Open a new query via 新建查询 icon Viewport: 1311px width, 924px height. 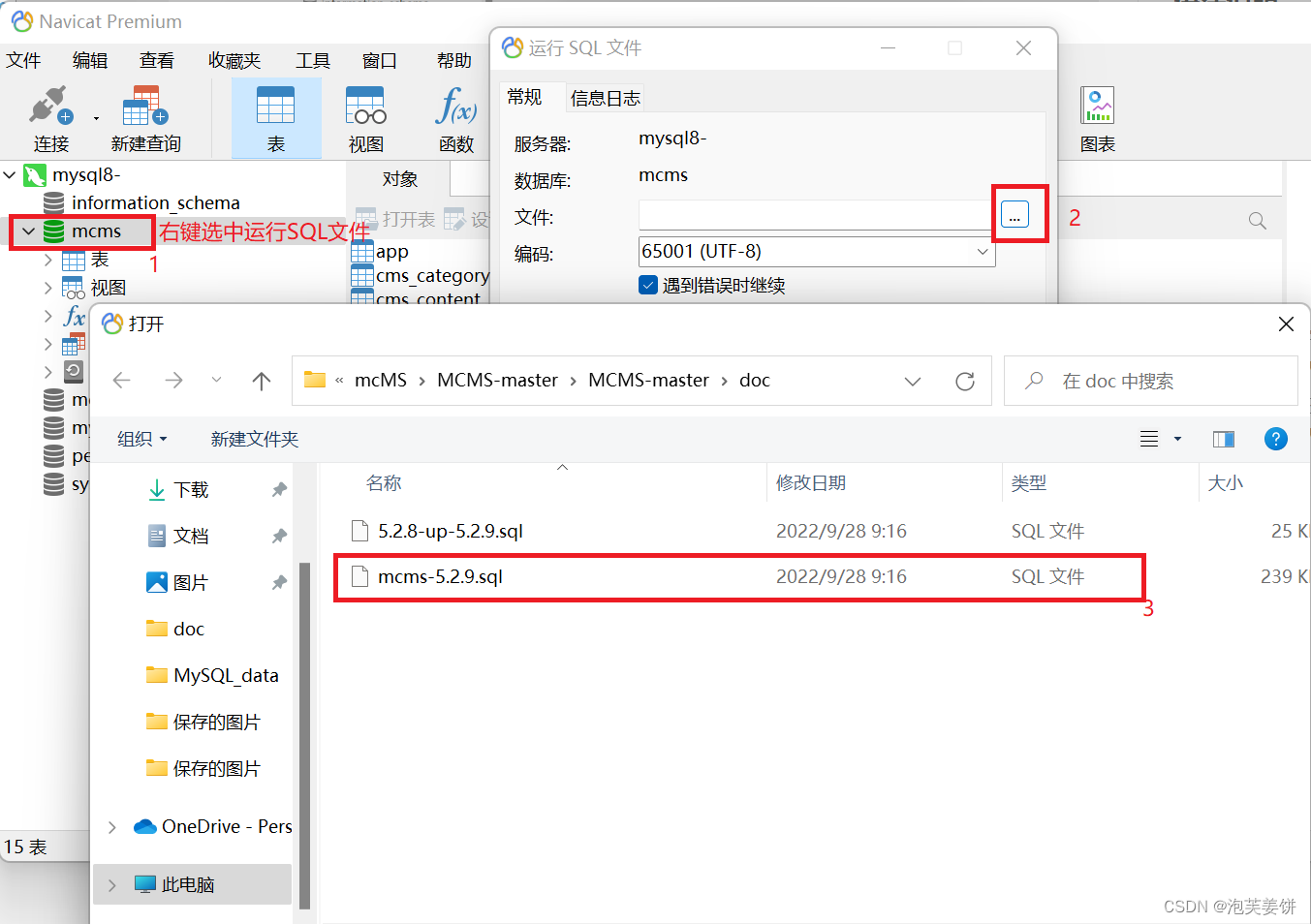[x=145, y=116]
